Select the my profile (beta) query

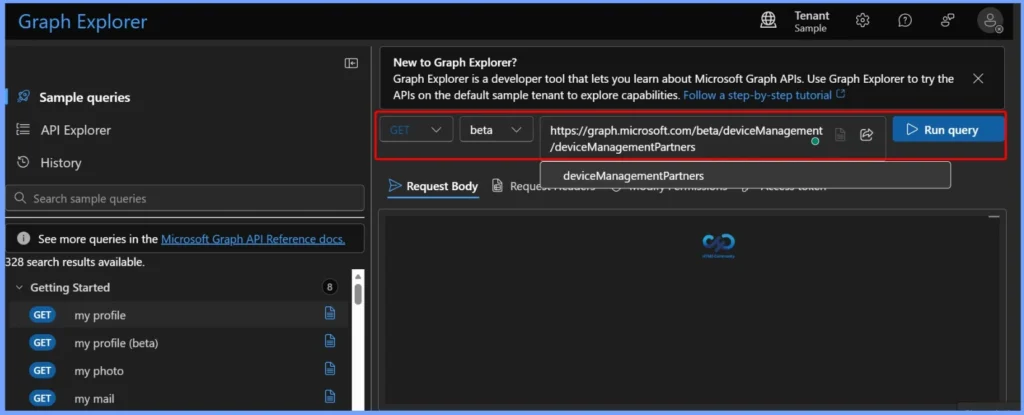pyautogui.click(x=116, y=343)
